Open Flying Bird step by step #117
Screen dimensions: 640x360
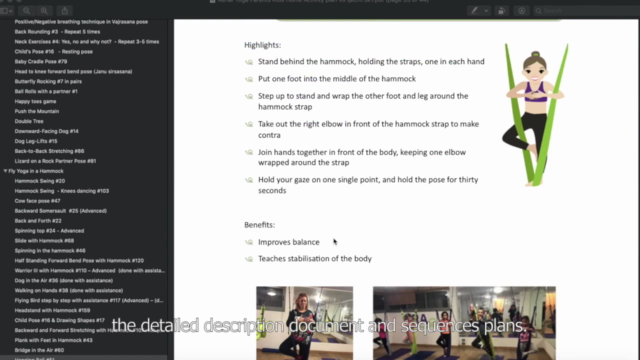[89, 300]
